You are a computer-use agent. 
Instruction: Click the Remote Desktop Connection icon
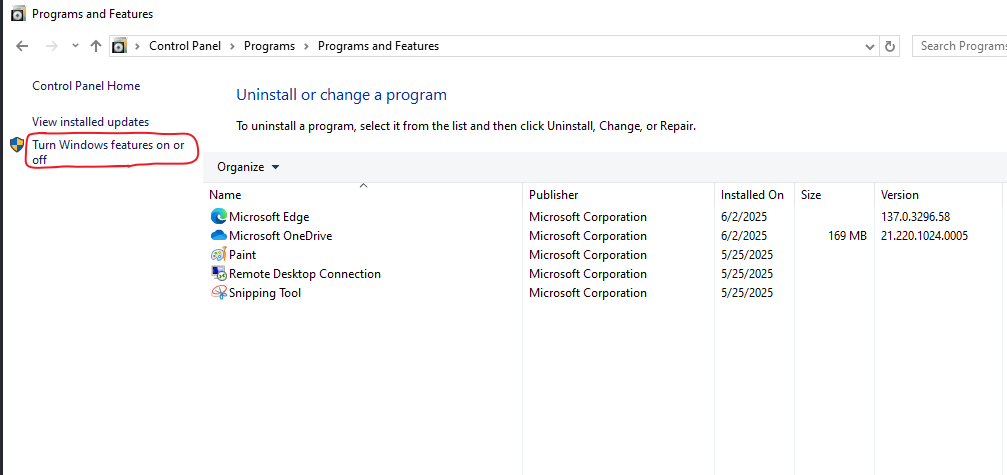218,273
